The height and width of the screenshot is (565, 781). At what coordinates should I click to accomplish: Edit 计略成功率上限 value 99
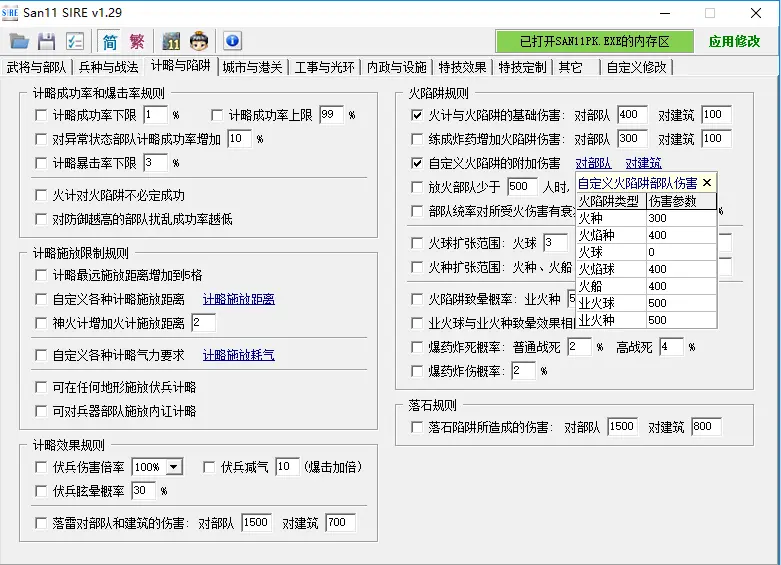click(331, 115)
